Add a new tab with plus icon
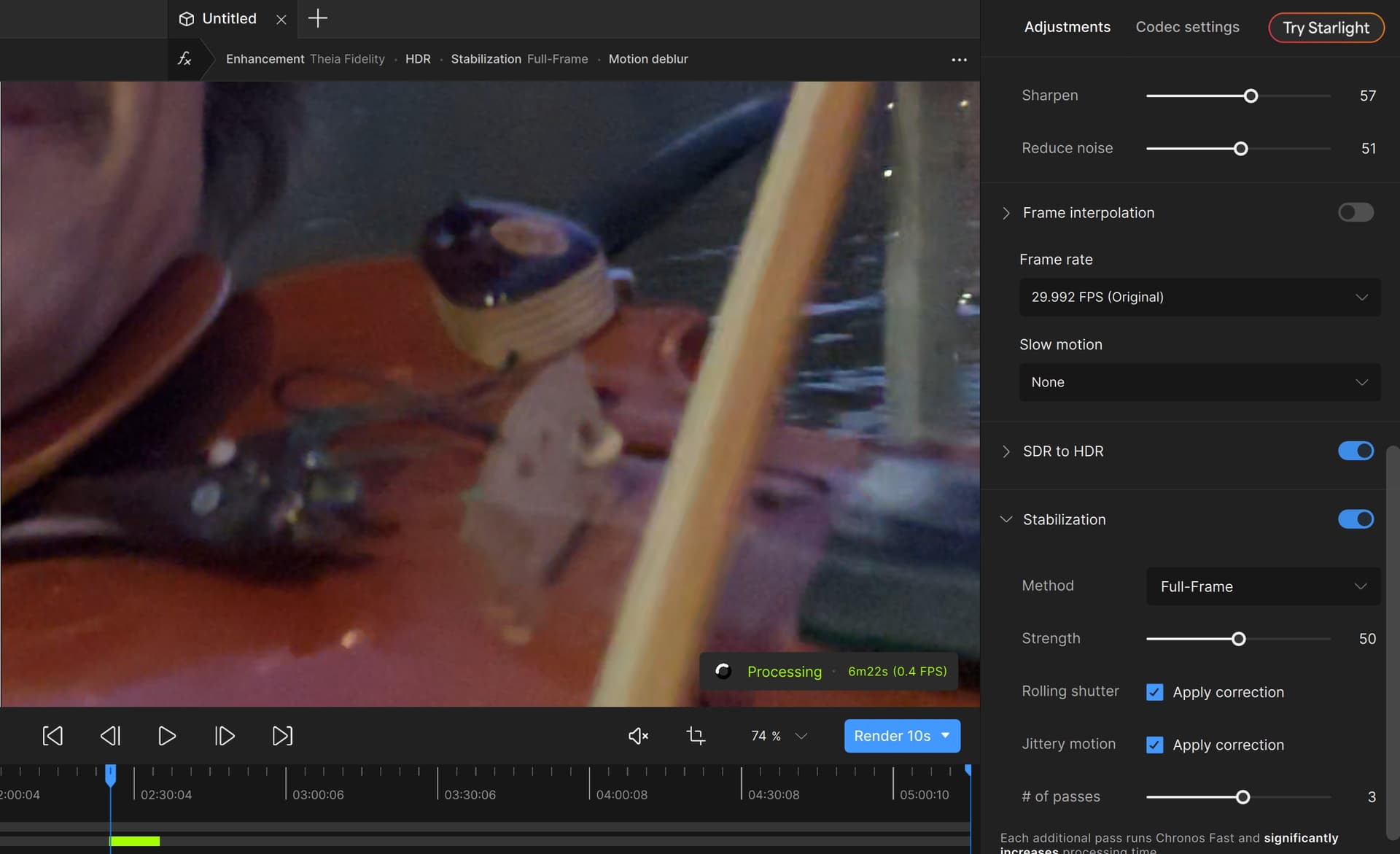1400x854 pixels. click(x=318, y=18)
